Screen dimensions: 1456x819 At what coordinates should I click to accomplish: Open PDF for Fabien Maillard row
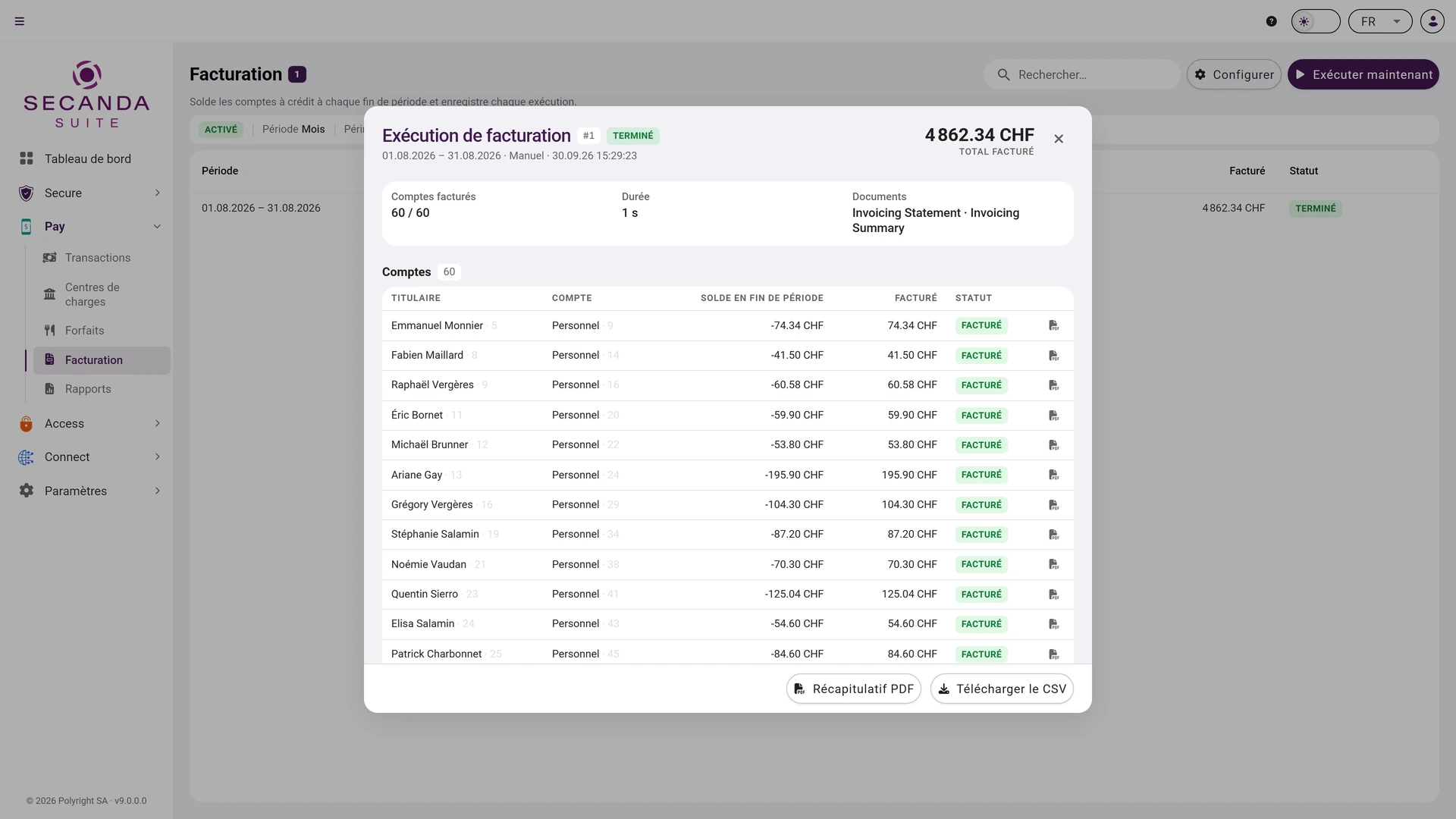coord(1053,356)
